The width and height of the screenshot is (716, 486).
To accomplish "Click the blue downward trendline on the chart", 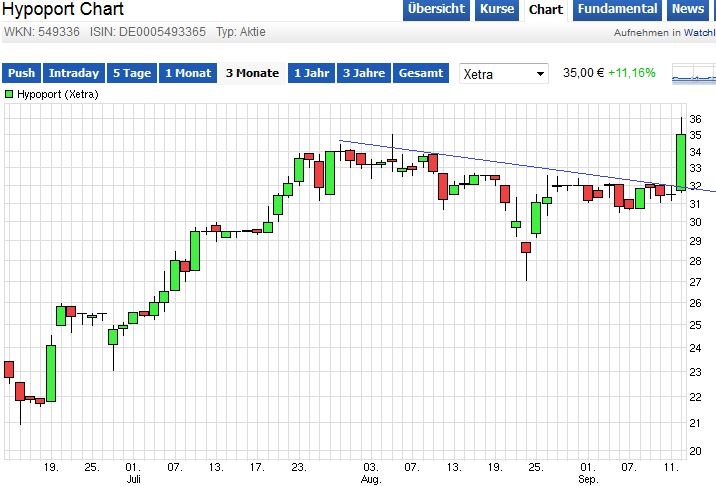I will tap(525, 165).
